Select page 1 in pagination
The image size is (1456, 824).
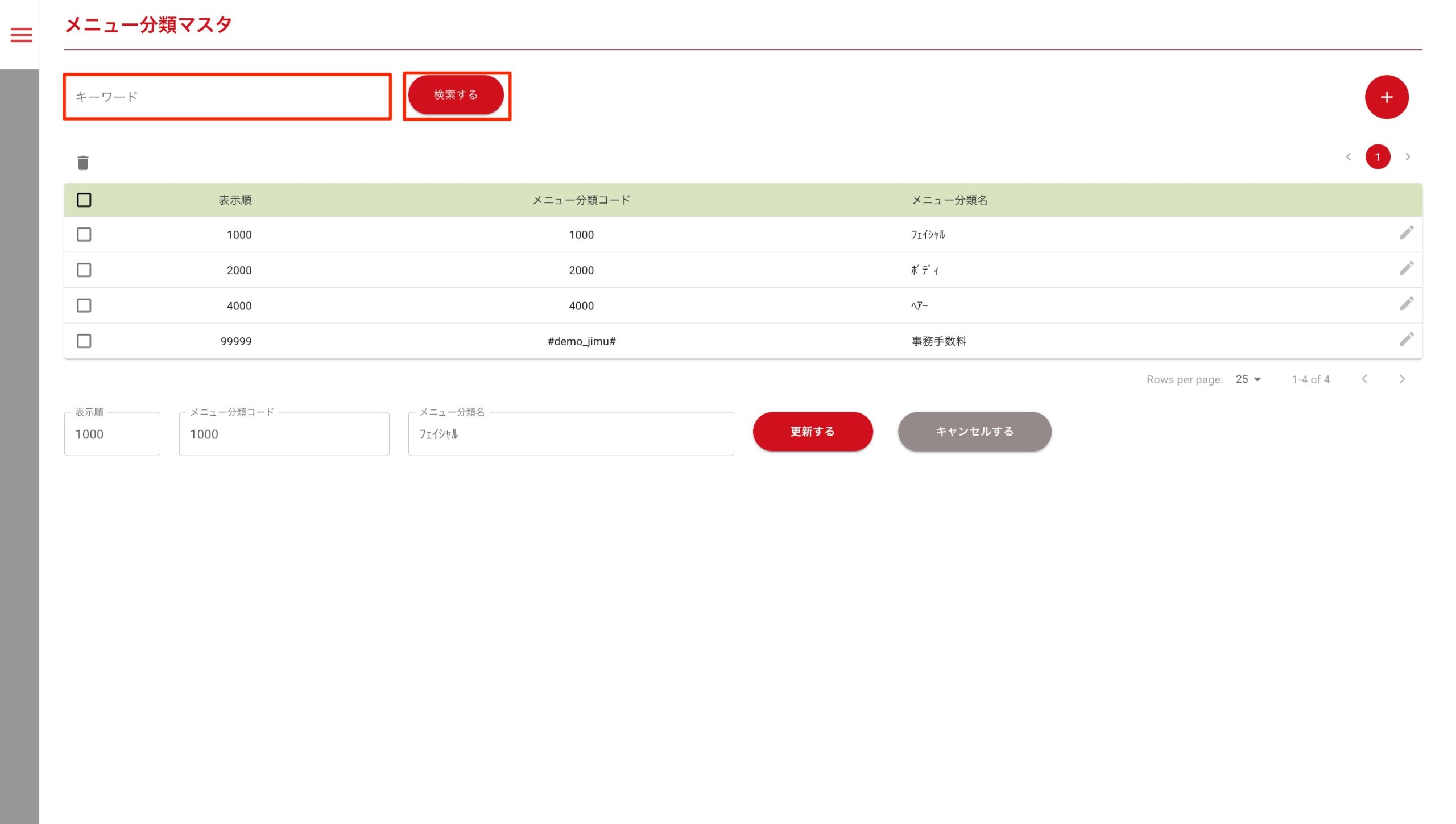(x=1378, y=157)
